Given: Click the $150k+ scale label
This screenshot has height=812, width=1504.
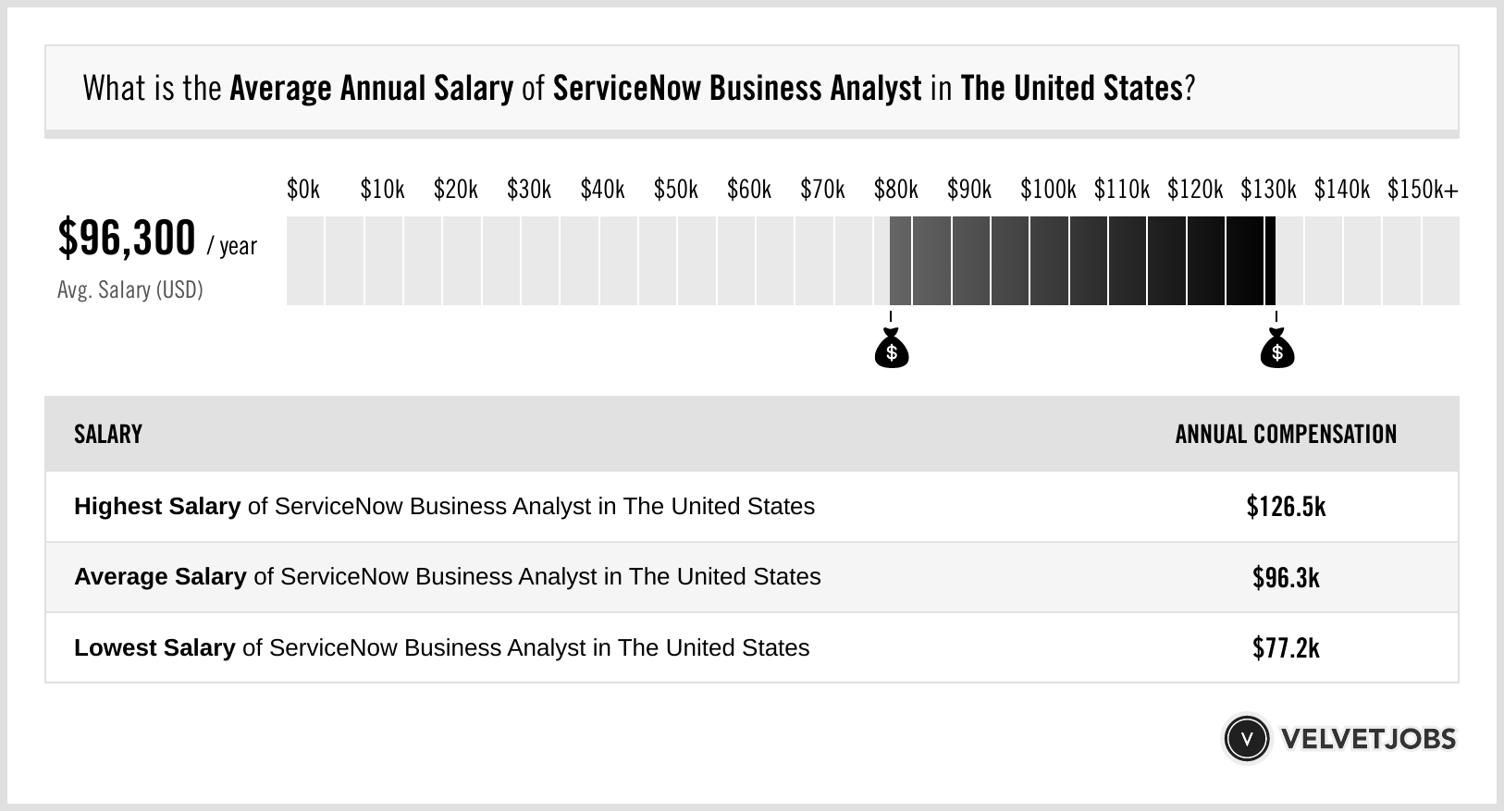Looking at the screenshot, I should (x=1423, y=190).
